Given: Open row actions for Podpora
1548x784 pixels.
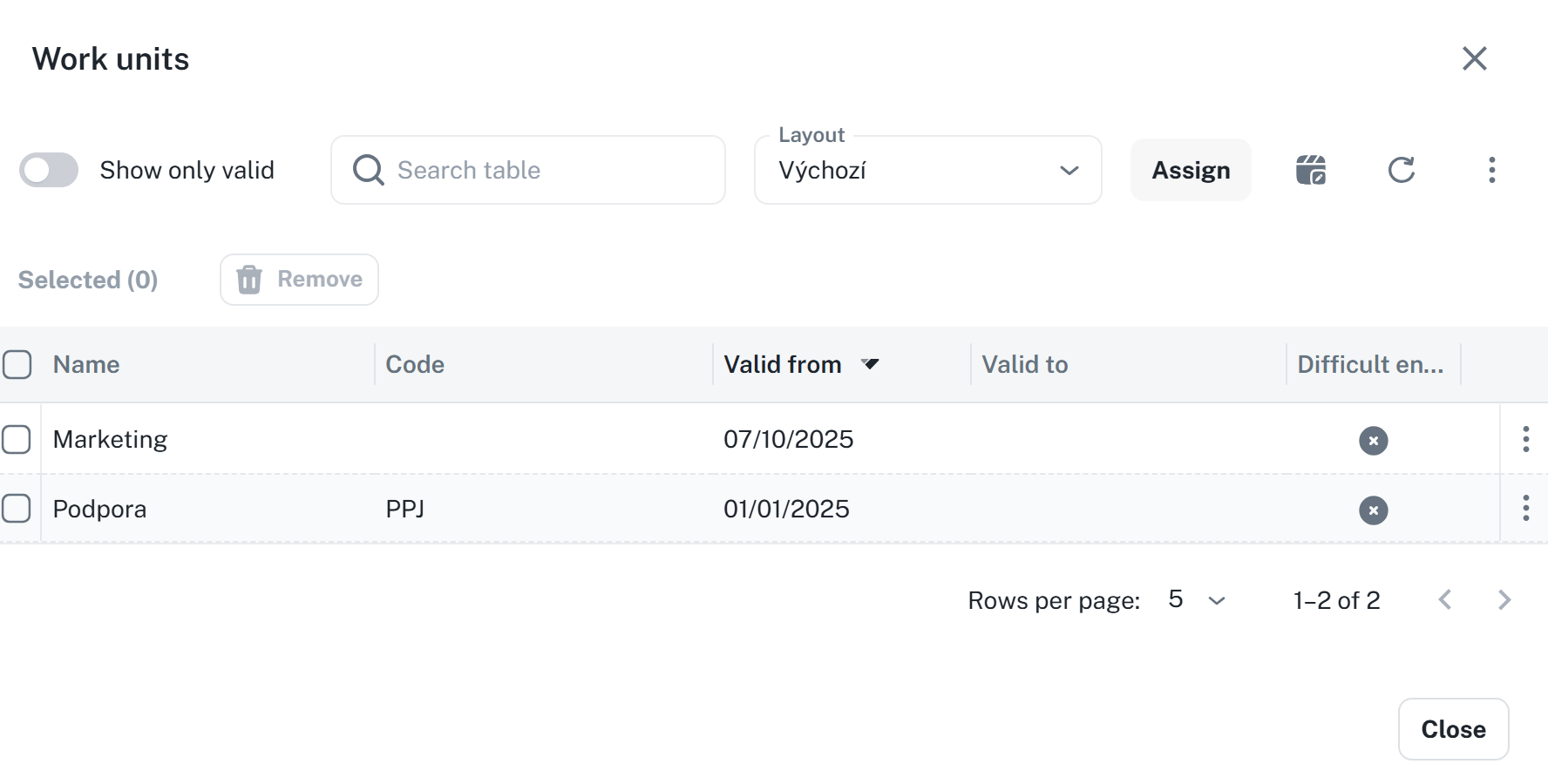Looking at the screenshot, I should (x=1525, y=508).
